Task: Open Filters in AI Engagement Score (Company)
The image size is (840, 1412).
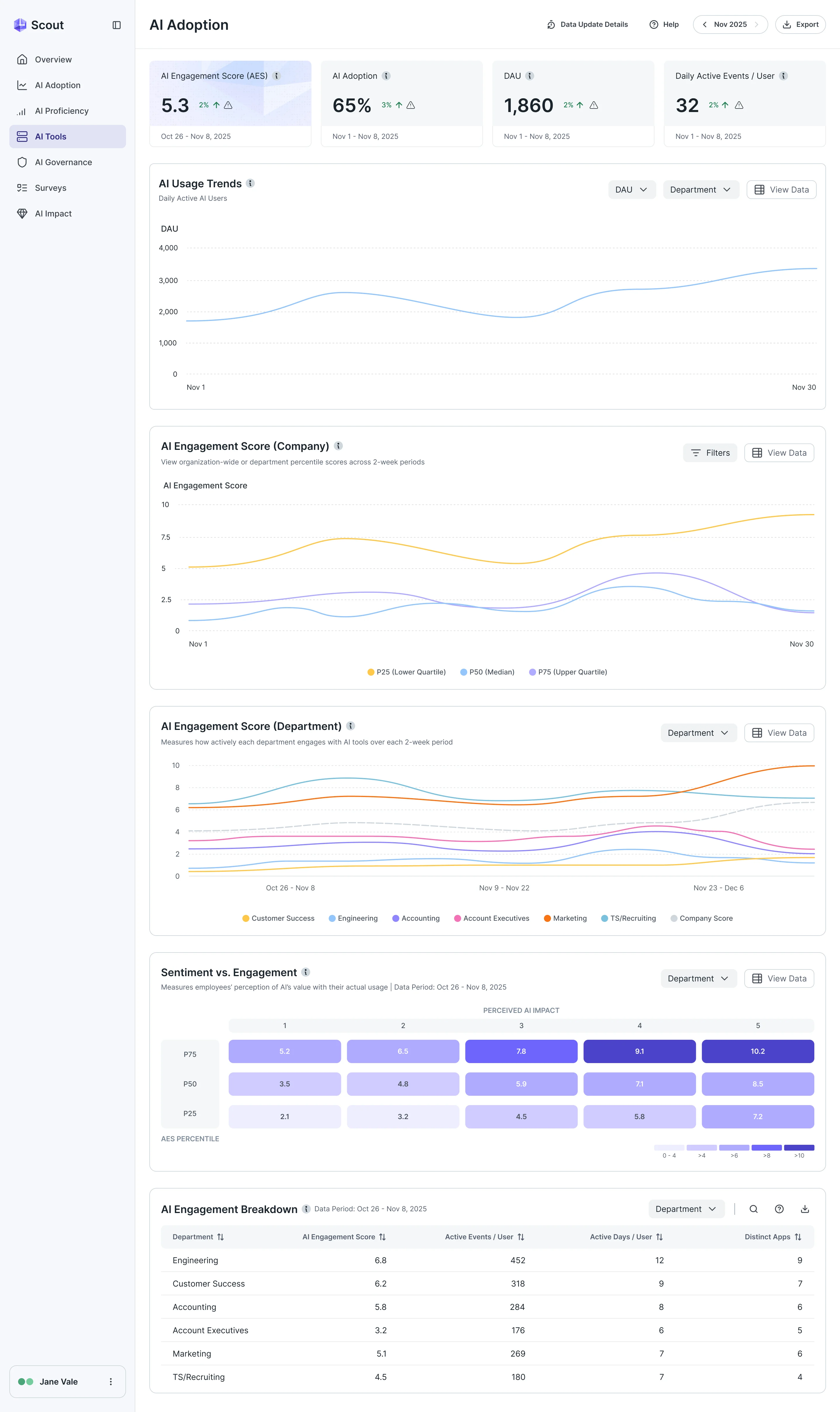Action: coord(710,453)
